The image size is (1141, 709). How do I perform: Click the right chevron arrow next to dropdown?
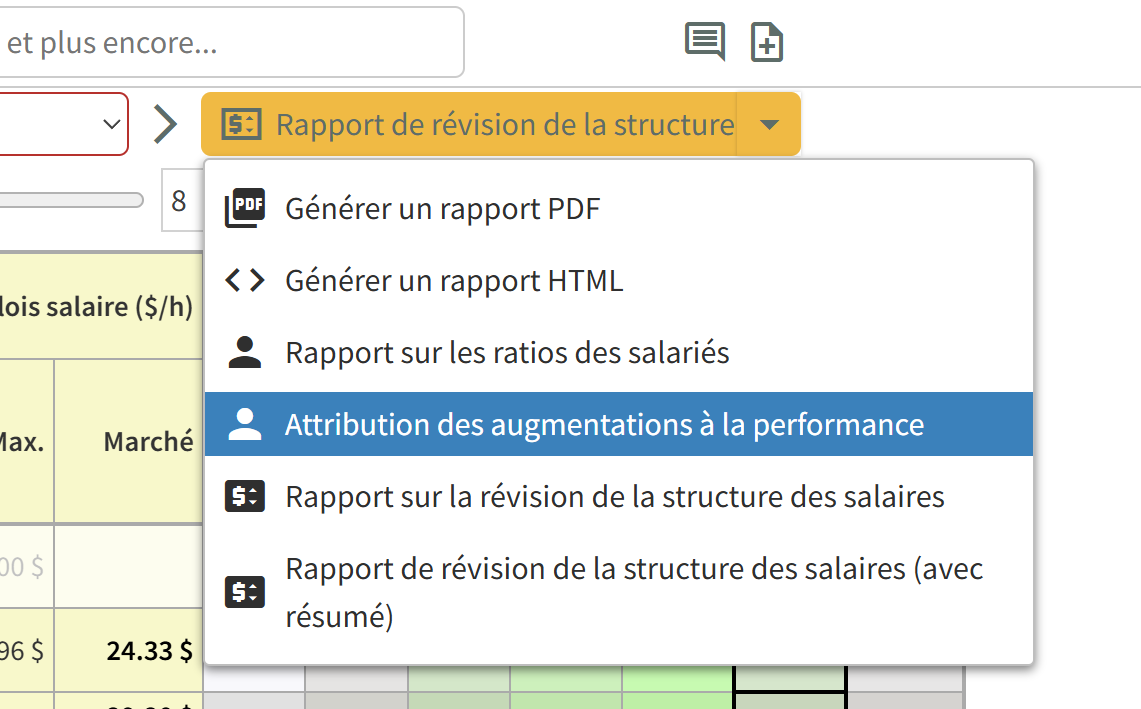pyautogui.click(x=165, y=124)
